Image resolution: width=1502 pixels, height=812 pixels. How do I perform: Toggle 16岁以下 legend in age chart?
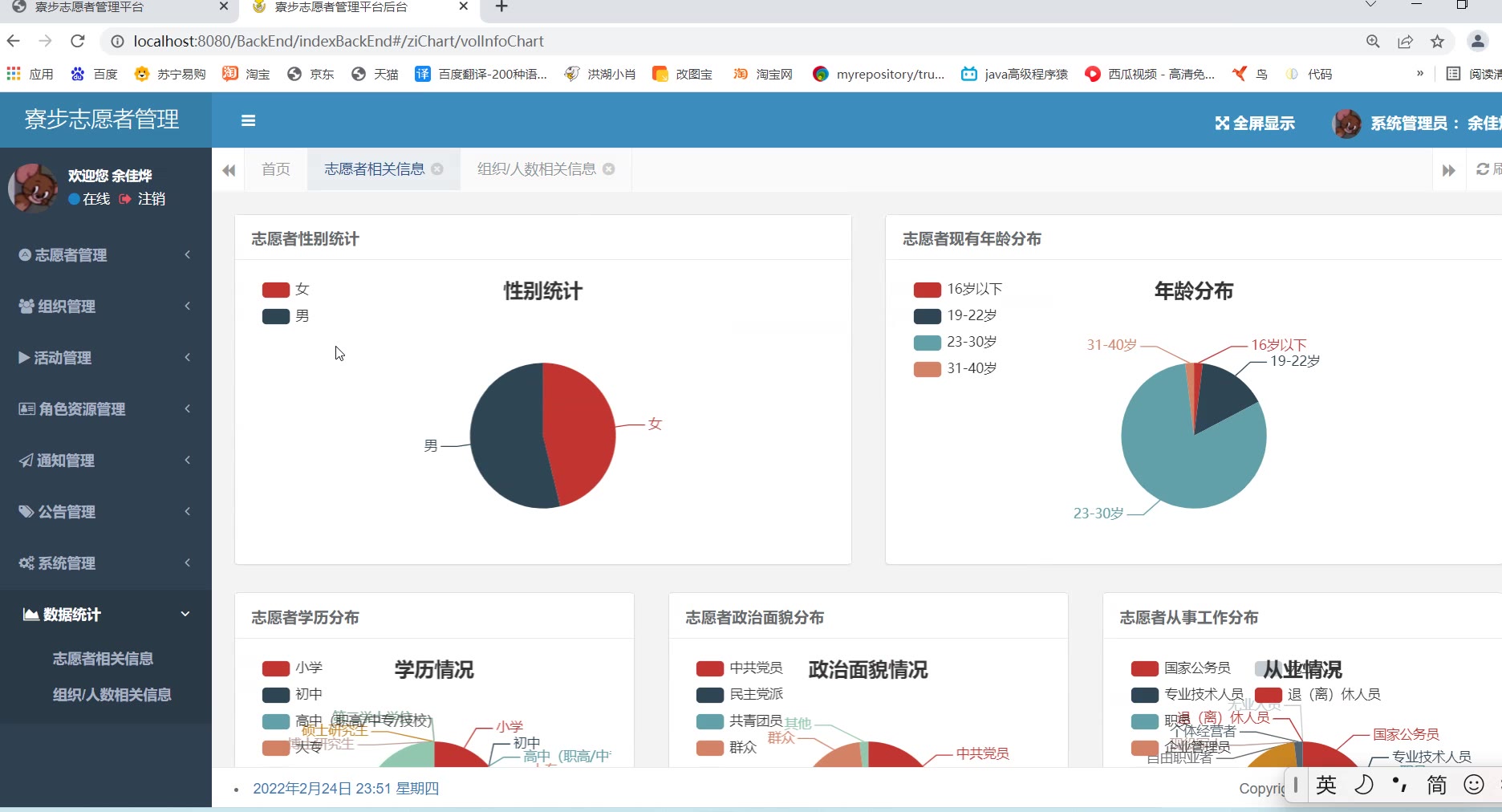[958, 290]
